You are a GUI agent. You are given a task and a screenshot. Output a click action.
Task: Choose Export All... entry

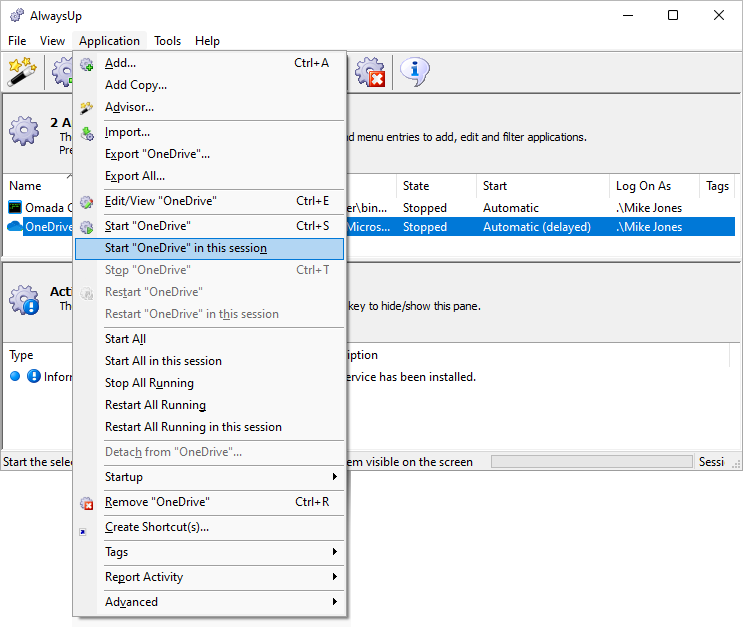coord(209,176)
